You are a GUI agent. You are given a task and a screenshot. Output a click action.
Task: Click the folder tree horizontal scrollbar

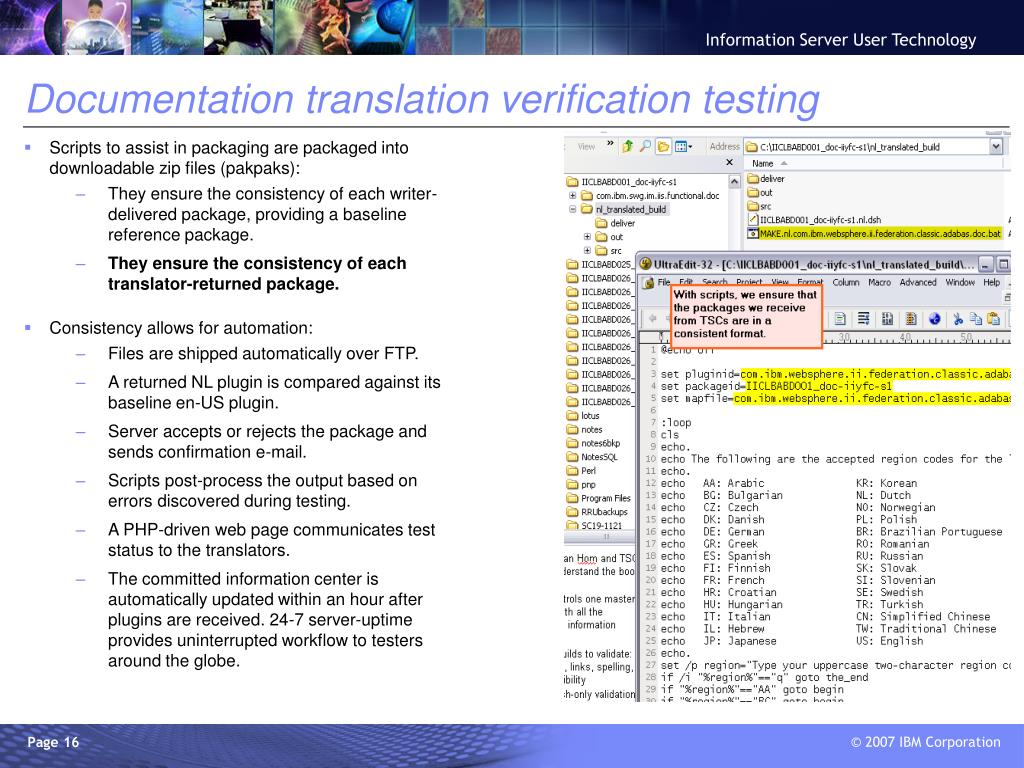[x=600, y=537]
